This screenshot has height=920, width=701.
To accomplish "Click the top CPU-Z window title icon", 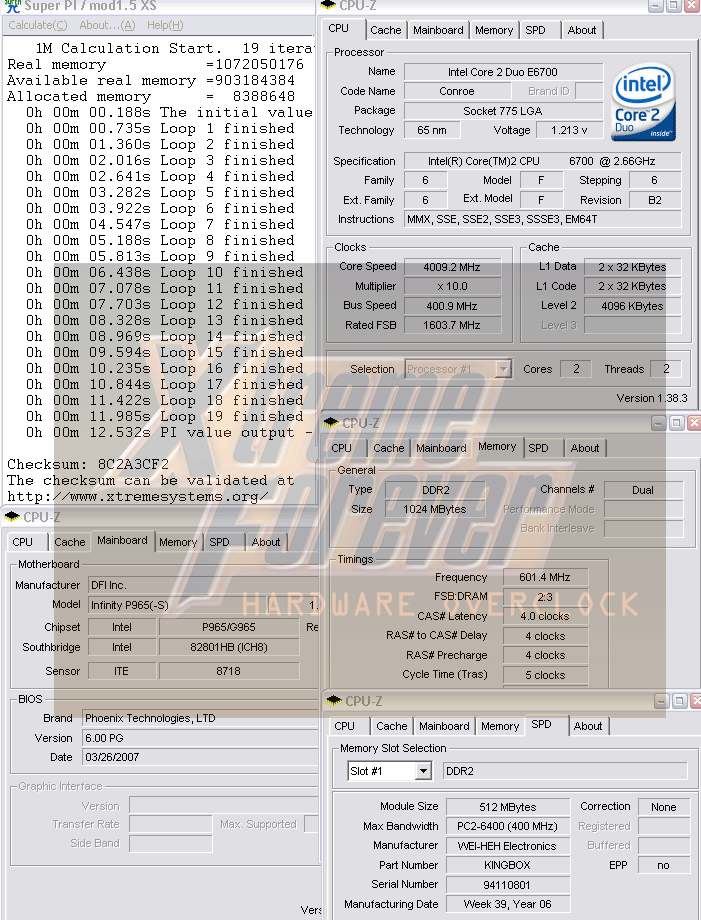I will [329, 5].
